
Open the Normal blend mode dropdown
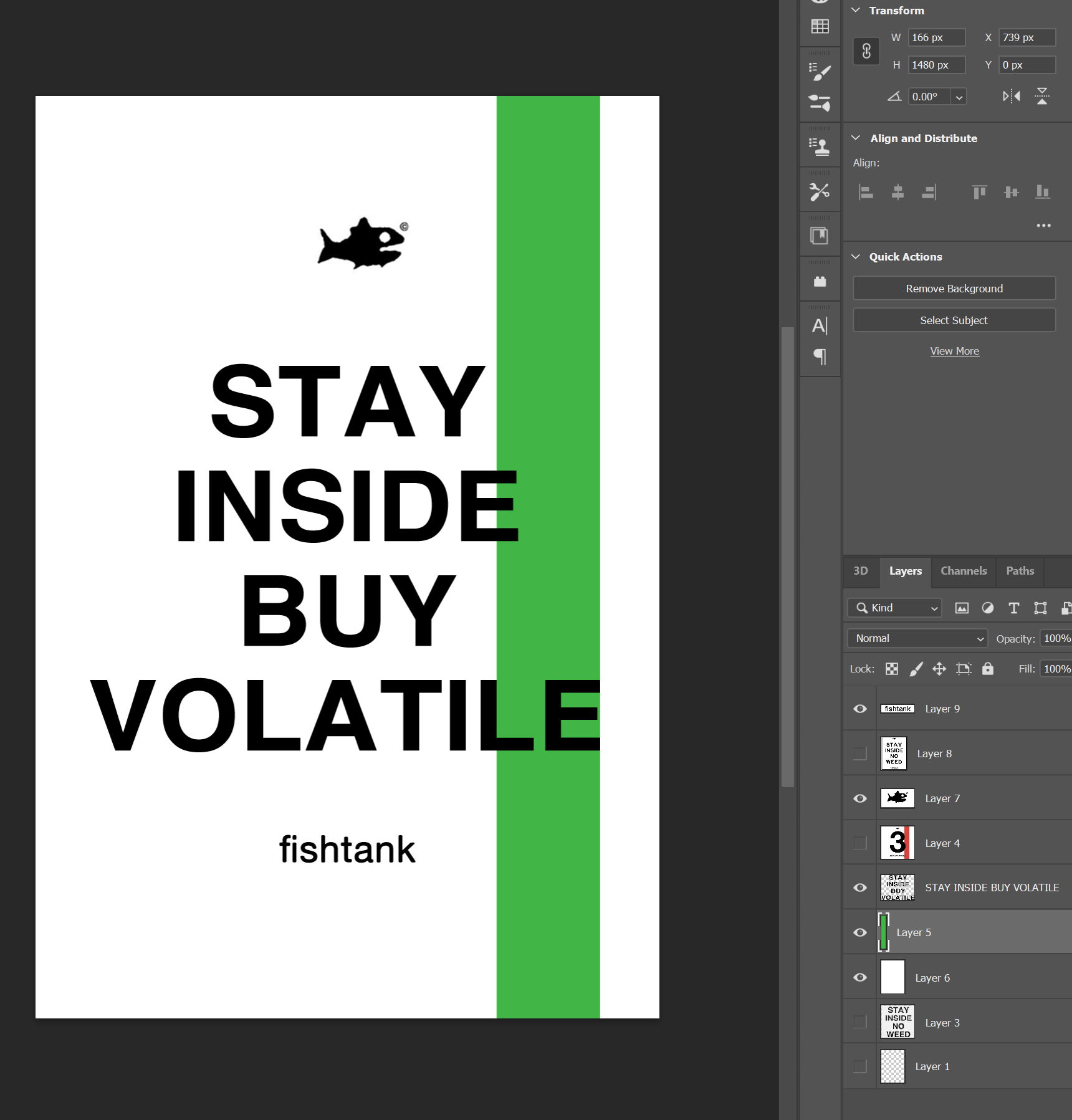tap(917, 638)
